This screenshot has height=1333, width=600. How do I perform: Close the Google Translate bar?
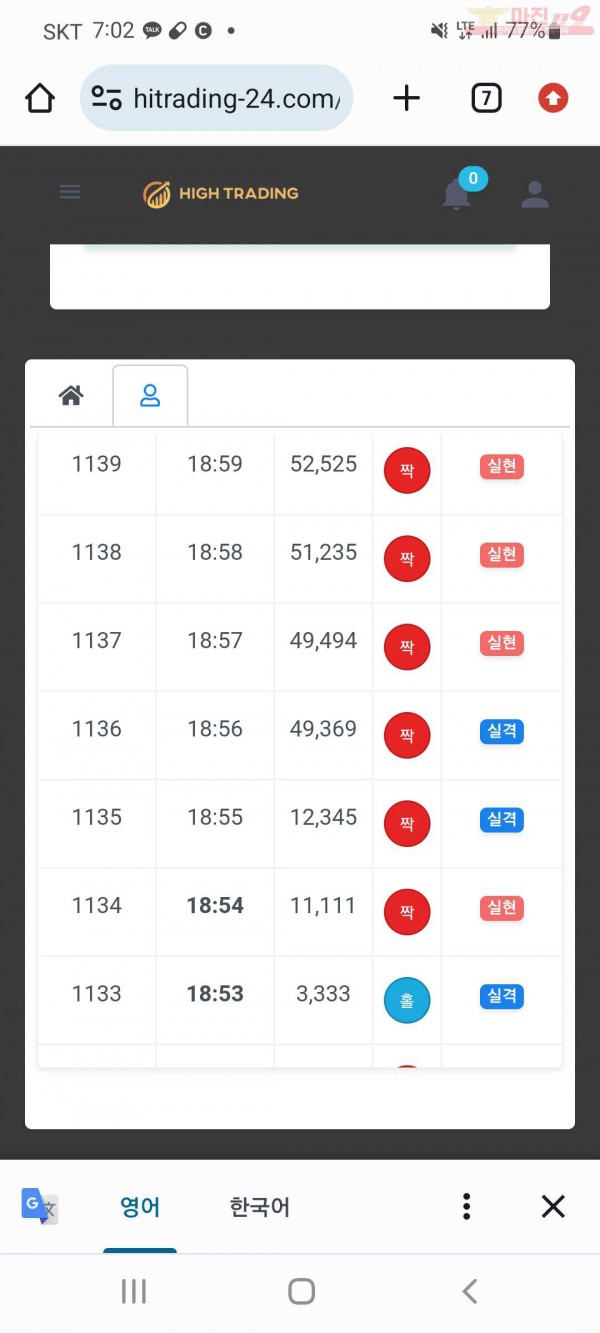point(553,1206)
